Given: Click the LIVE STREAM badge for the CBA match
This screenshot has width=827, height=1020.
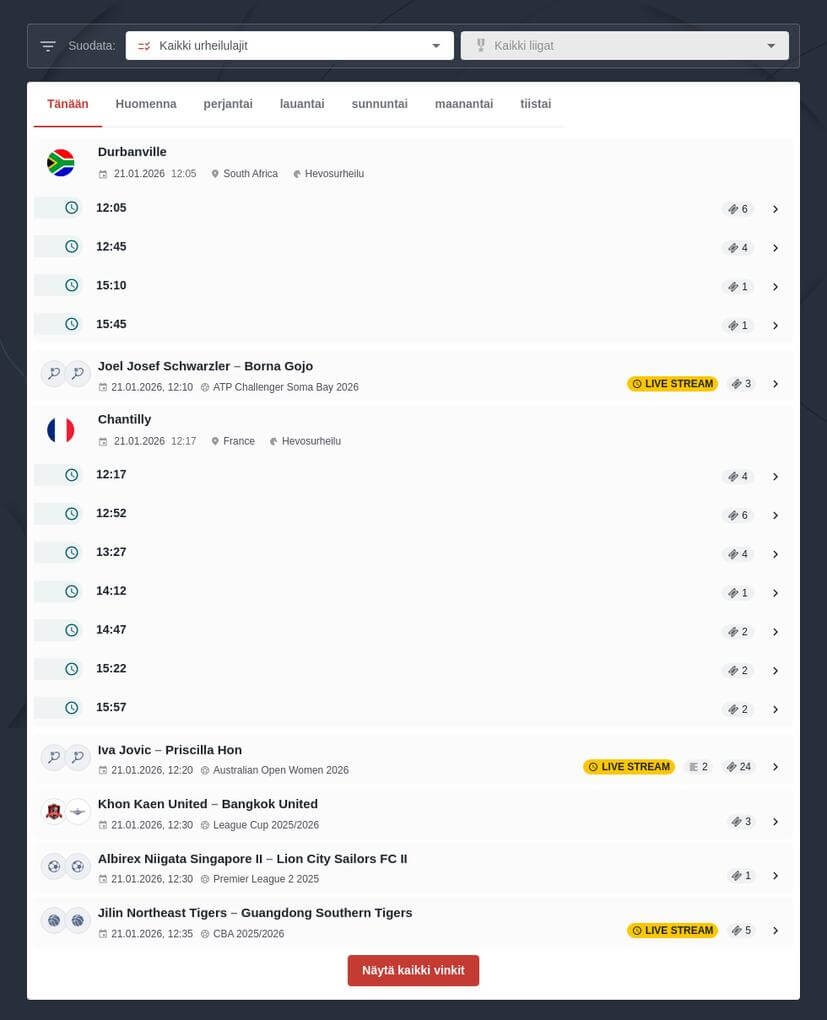Looking at the screenshot, I should (672, 930).
